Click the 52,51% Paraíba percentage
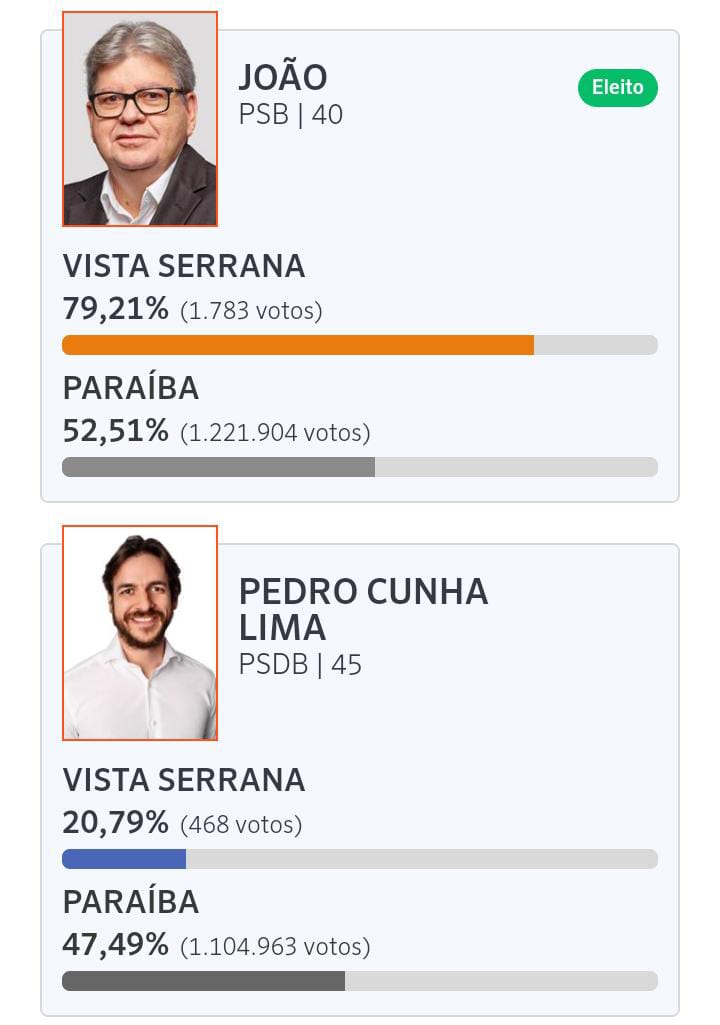 116,431
